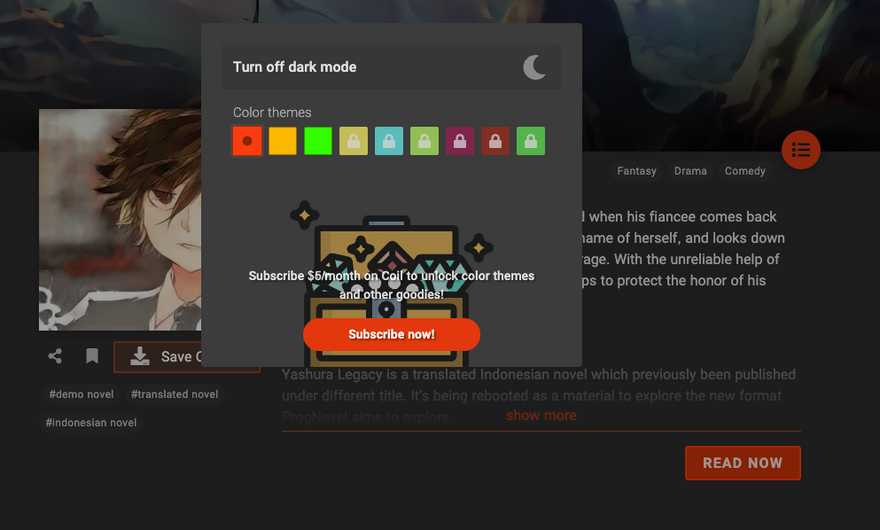The width and height of the screenshot is (880, 530).
Task: Open the #translated novel tag
Action: (x=175, y=394)
